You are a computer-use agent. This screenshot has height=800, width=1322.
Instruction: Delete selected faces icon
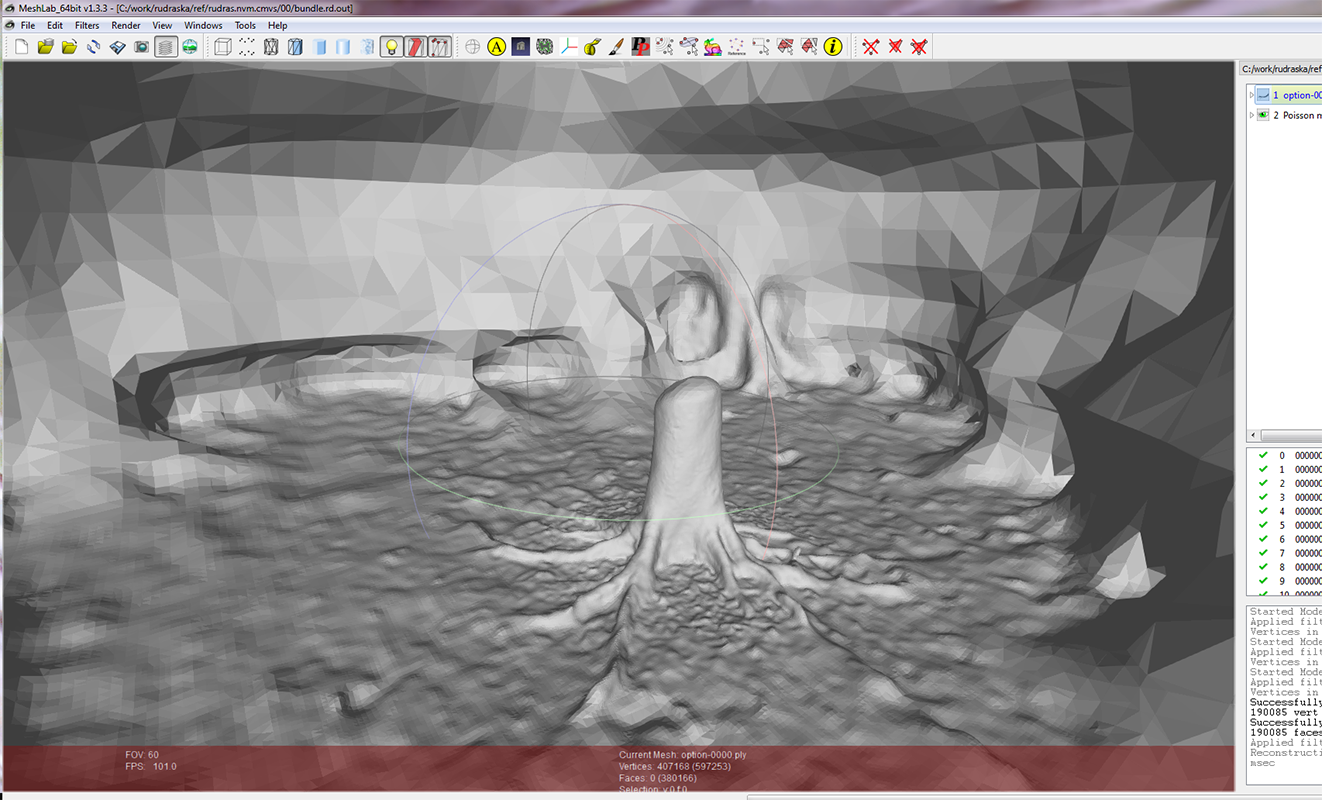click(x=895, y=47)
